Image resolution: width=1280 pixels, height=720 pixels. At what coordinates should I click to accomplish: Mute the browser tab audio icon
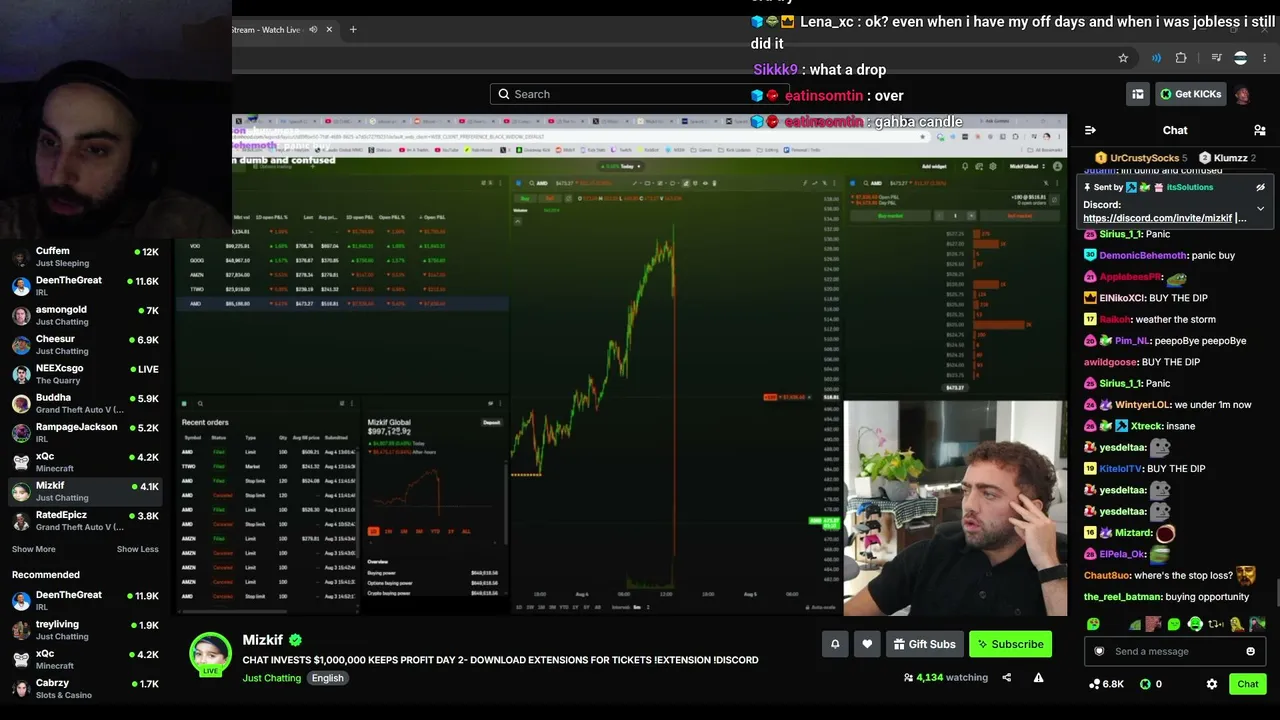[x=313, y=29]
